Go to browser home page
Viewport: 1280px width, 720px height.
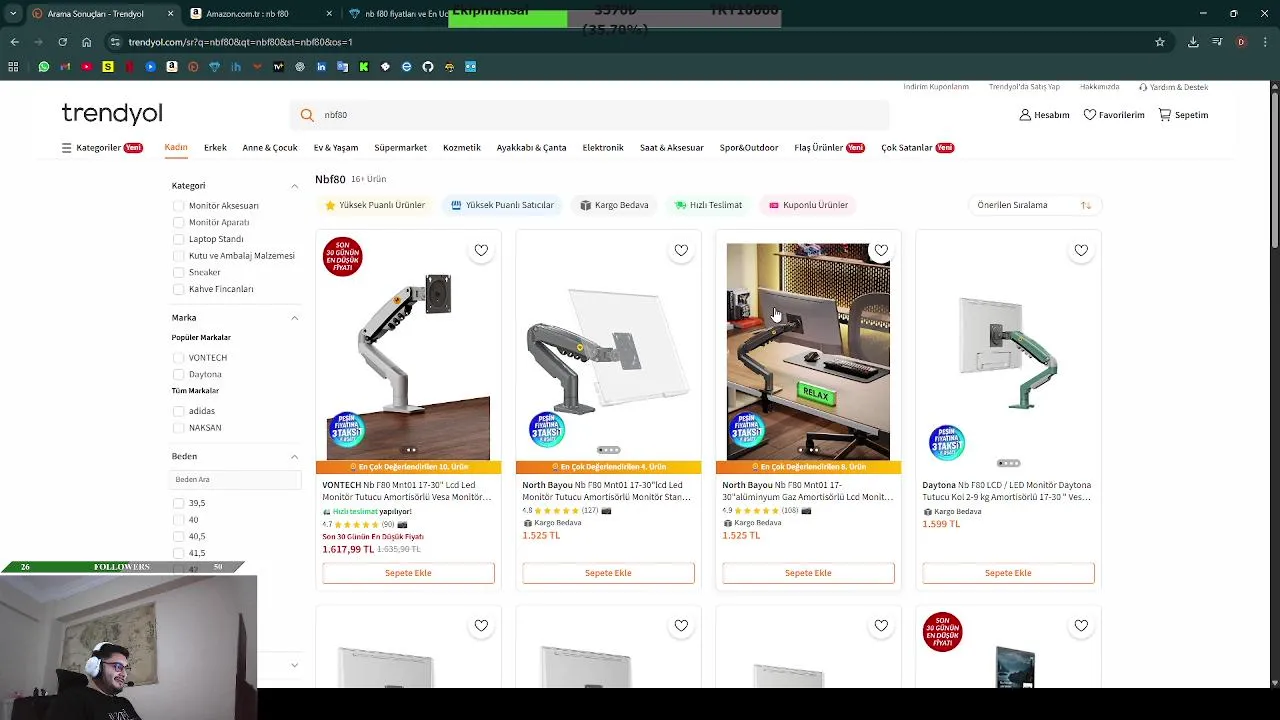point(86,42)
